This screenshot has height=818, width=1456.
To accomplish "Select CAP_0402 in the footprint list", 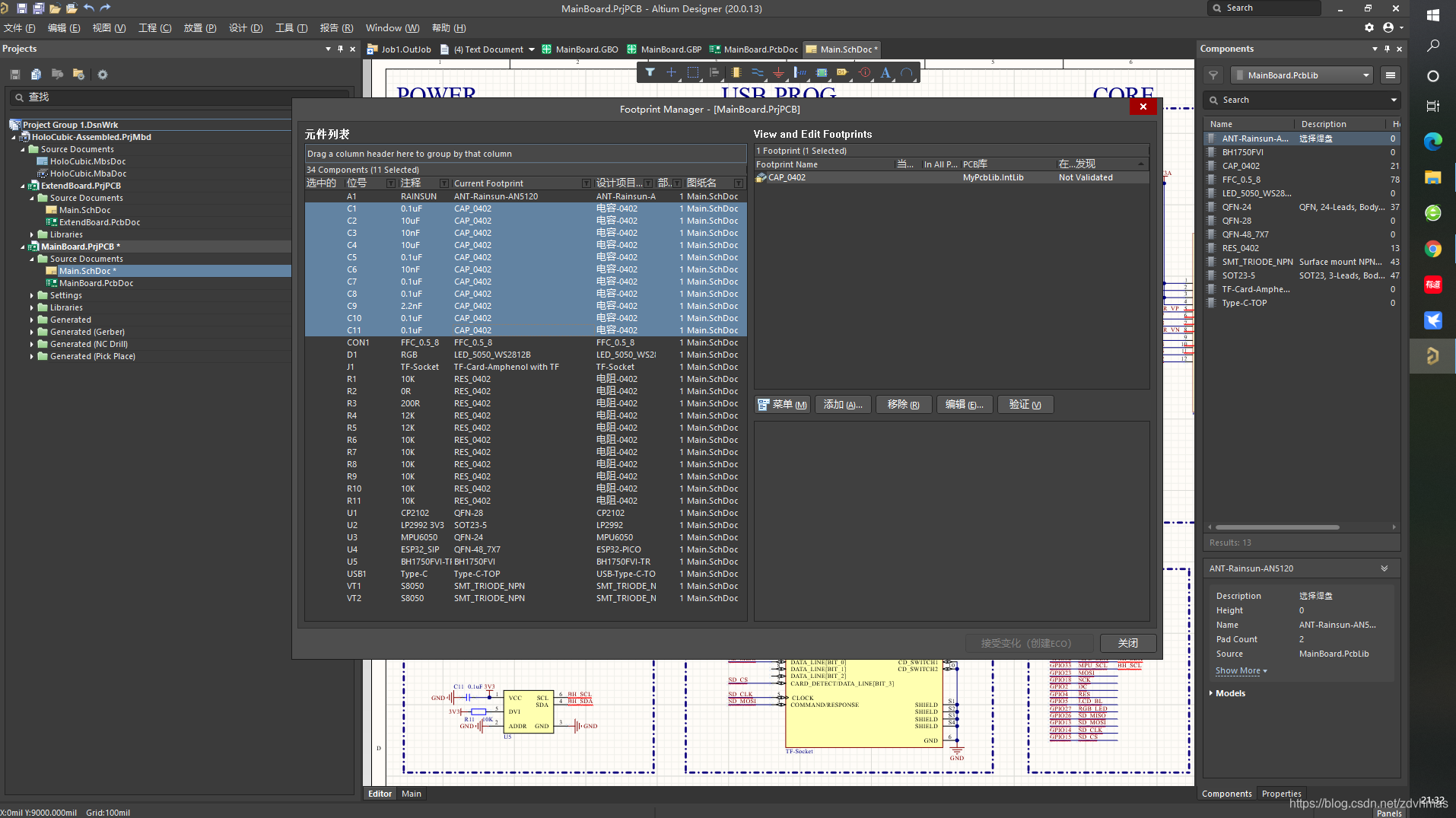I will pos(951,177).
